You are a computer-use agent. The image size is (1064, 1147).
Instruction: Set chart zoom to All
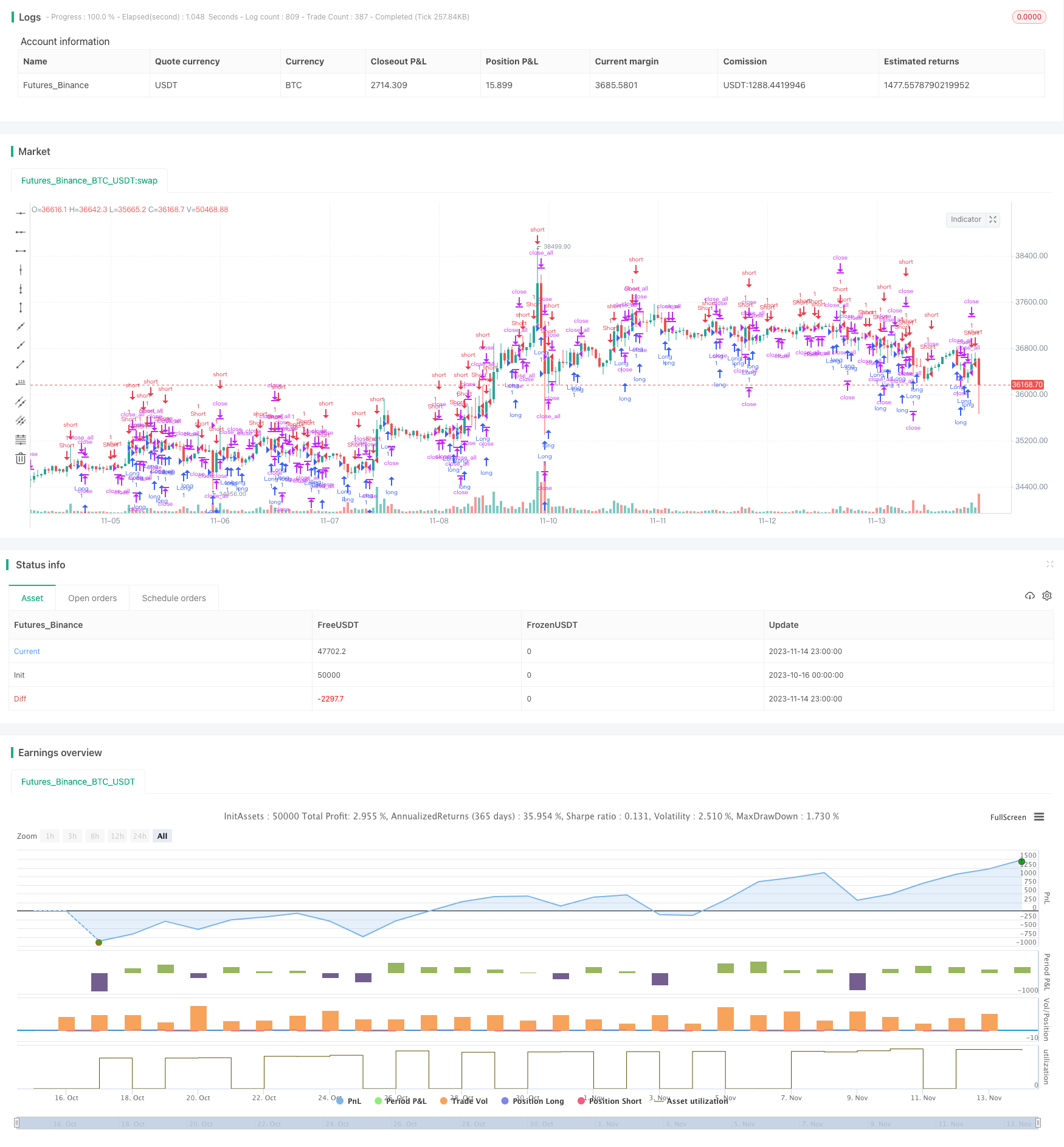[162, 836]
